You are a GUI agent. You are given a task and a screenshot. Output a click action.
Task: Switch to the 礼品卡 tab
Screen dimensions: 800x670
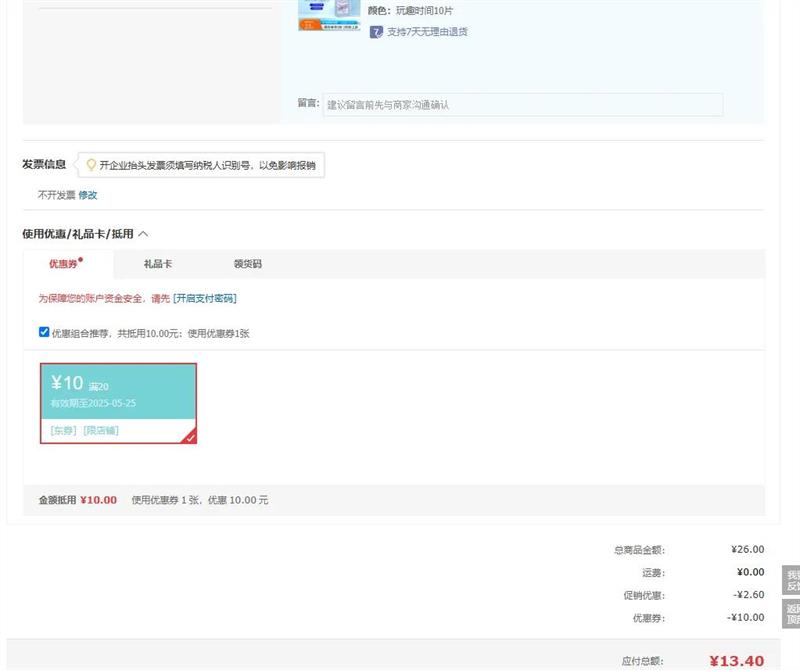pos(158,264)
